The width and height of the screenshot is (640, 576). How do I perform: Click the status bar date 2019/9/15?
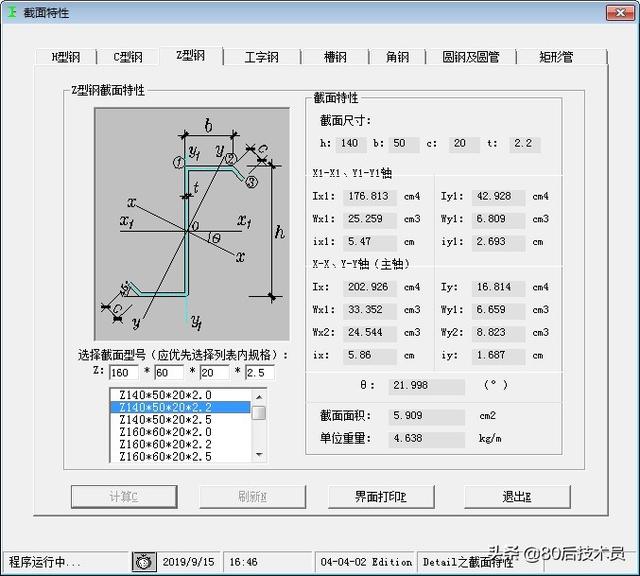(189, 562)
